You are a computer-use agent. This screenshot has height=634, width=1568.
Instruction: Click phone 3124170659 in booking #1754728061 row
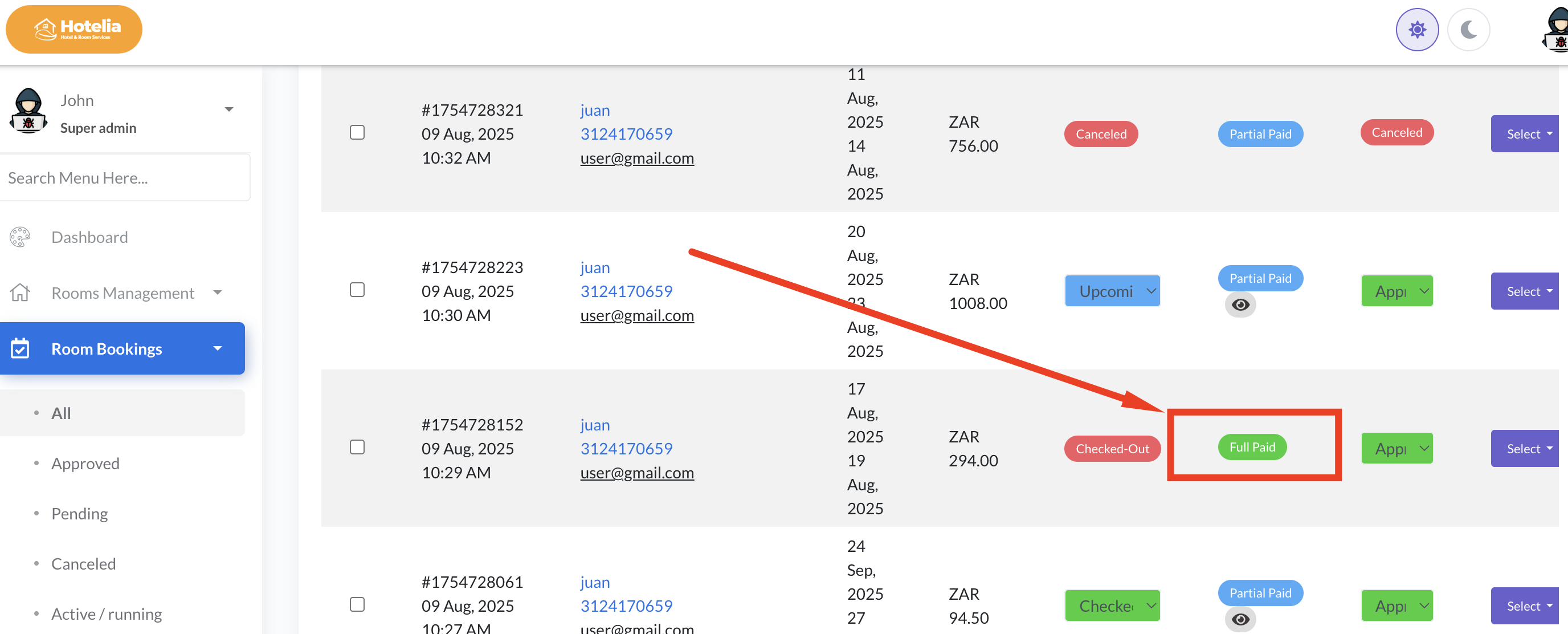pos(626,606)
